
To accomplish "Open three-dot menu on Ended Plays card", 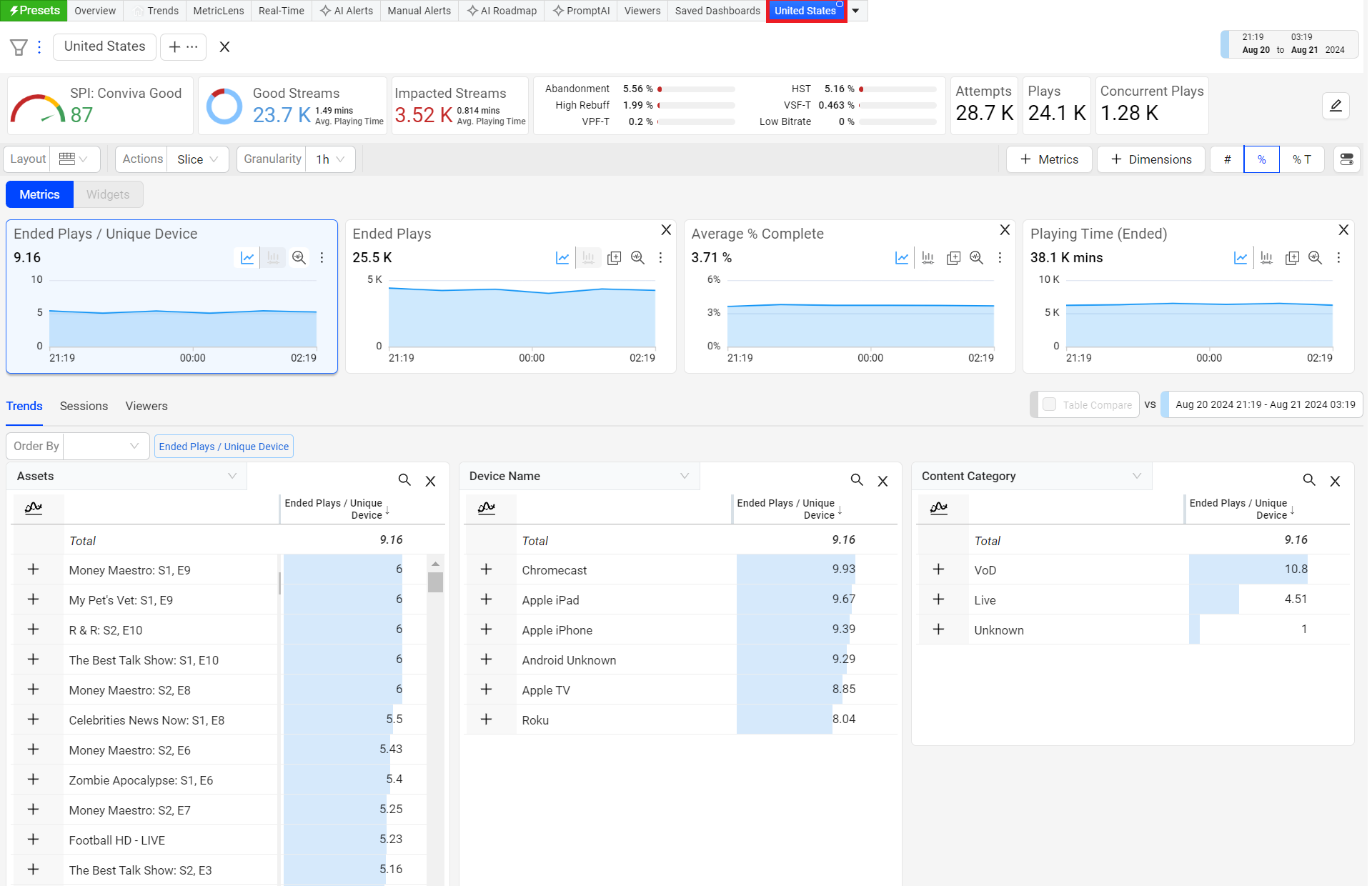I will pyautogui.click(x=660, y=258).
